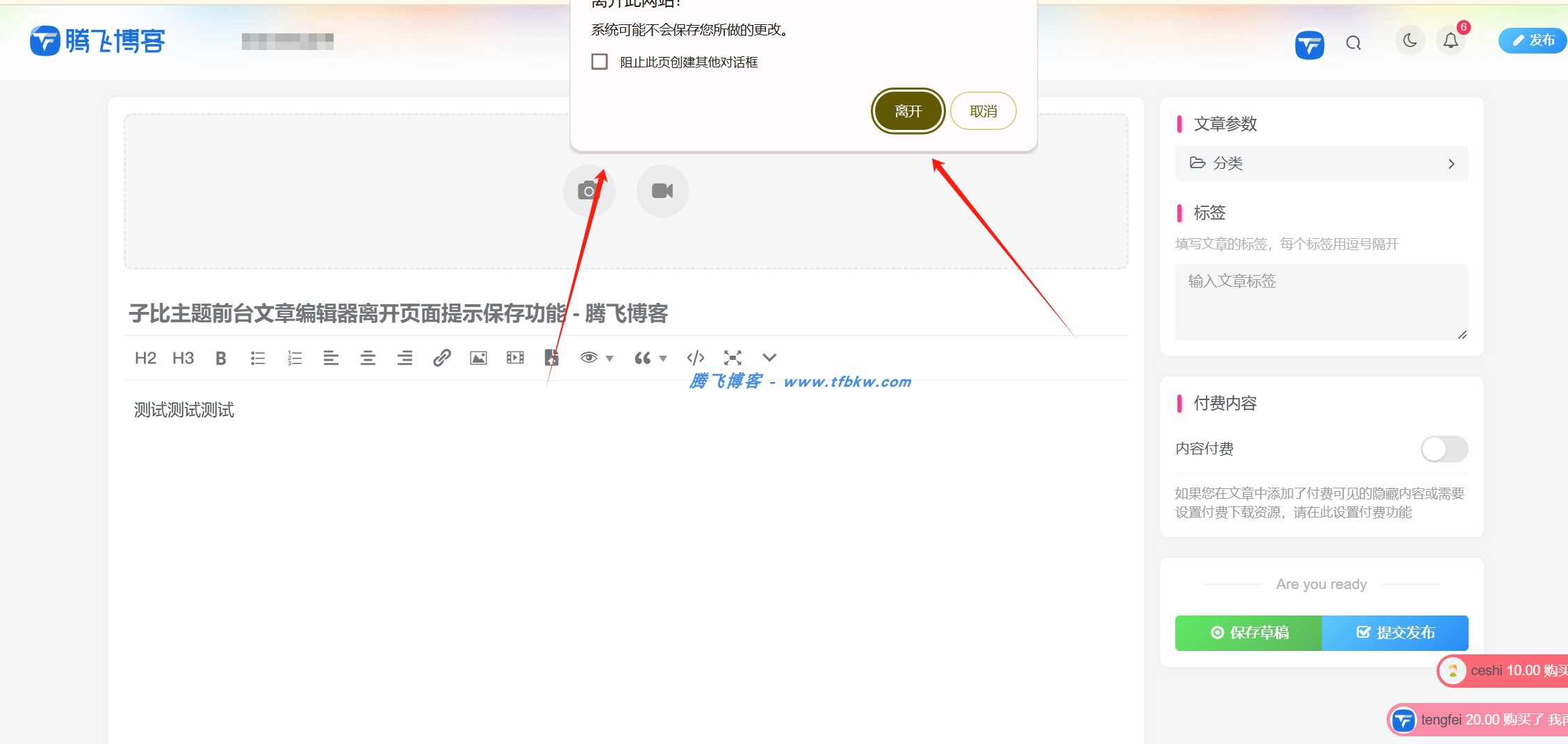1568x744 pixels.
Task: Toggle fullscreen editing mode
Action: pyautogui.click(x=733, y=358)
